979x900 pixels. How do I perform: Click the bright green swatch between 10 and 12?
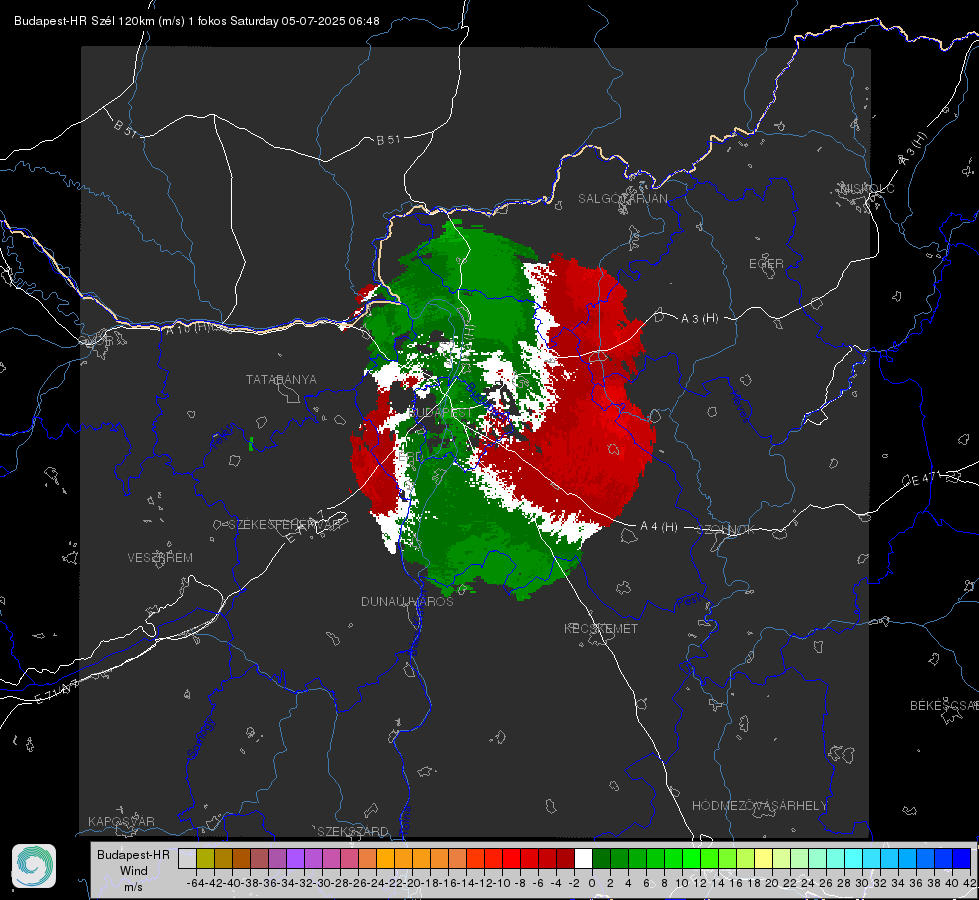pos(691,858)
